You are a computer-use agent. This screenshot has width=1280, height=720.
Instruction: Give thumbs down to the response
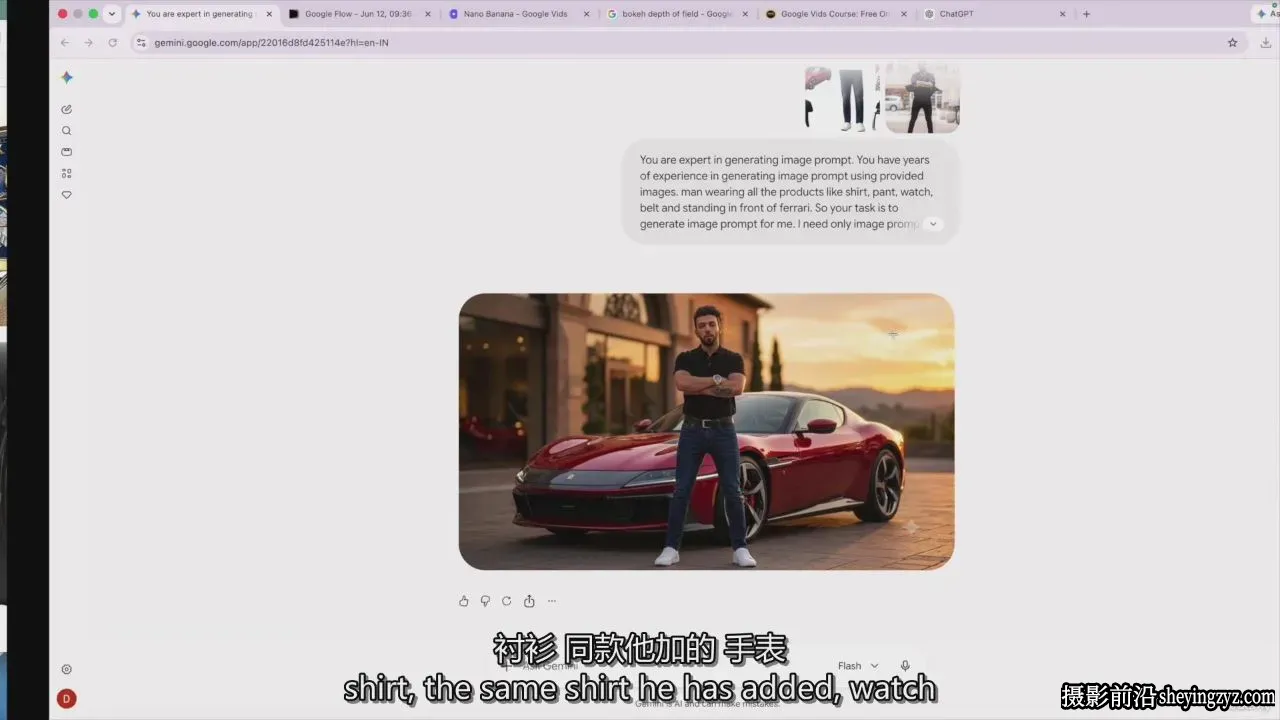pos(485,601)
